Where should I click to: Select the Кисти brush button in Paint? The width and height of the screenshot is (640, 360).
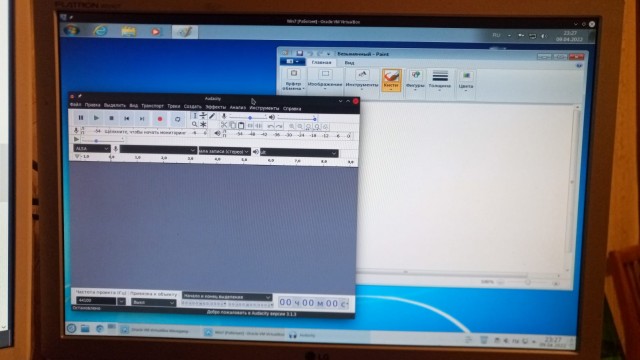[x=391, y=80]
